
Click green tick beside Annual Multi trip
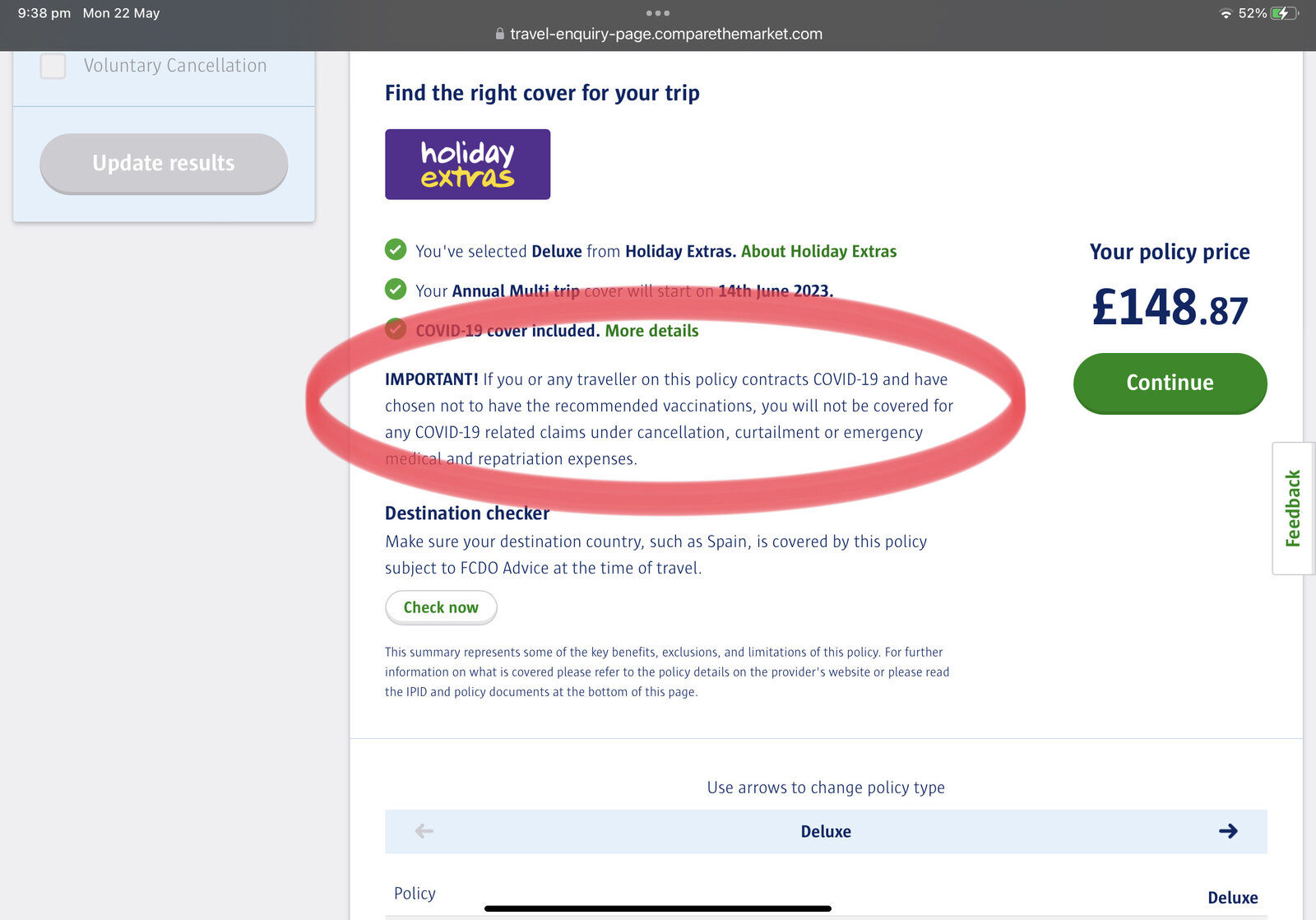(396, 289)
